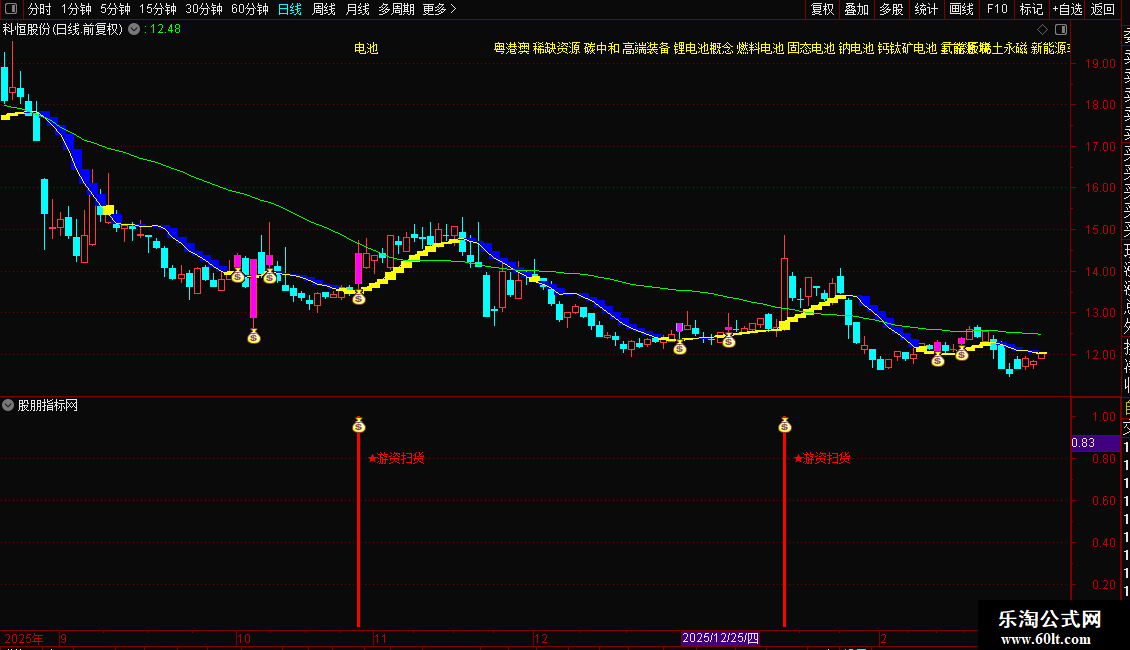Click the 股朋指标网 indicator name
Screen dimensions: 1130x650
coord(48,406)
